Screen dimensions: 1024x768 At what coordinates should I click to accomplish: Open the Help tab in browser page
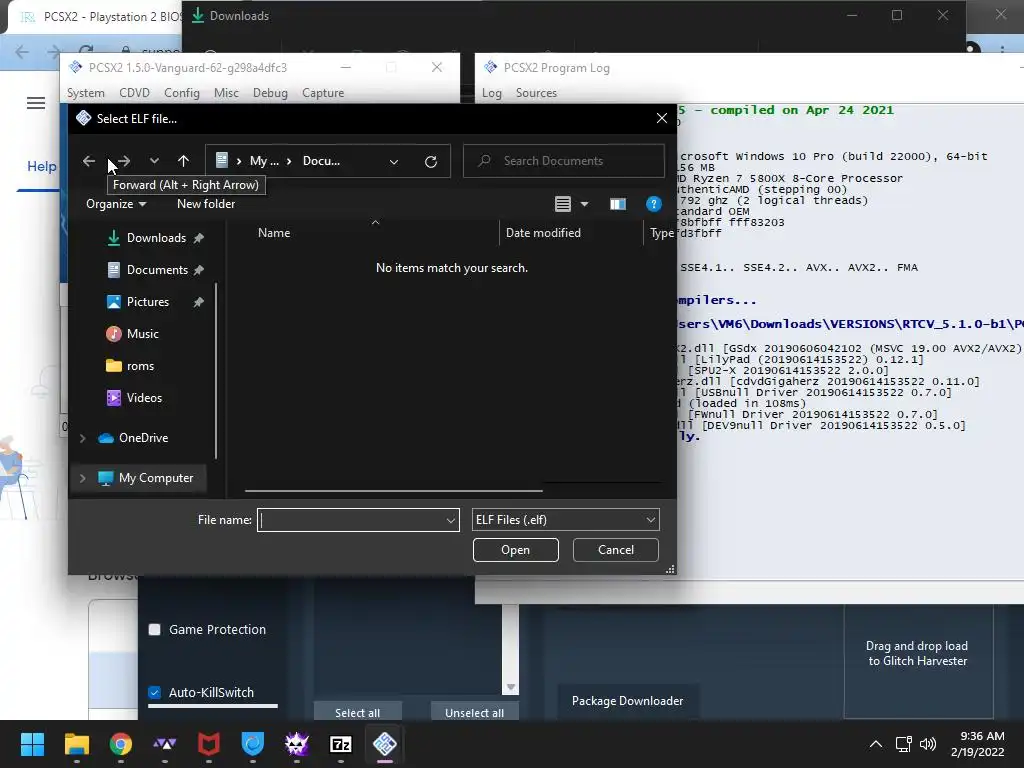pyautogui.click(x=41, y=167)
